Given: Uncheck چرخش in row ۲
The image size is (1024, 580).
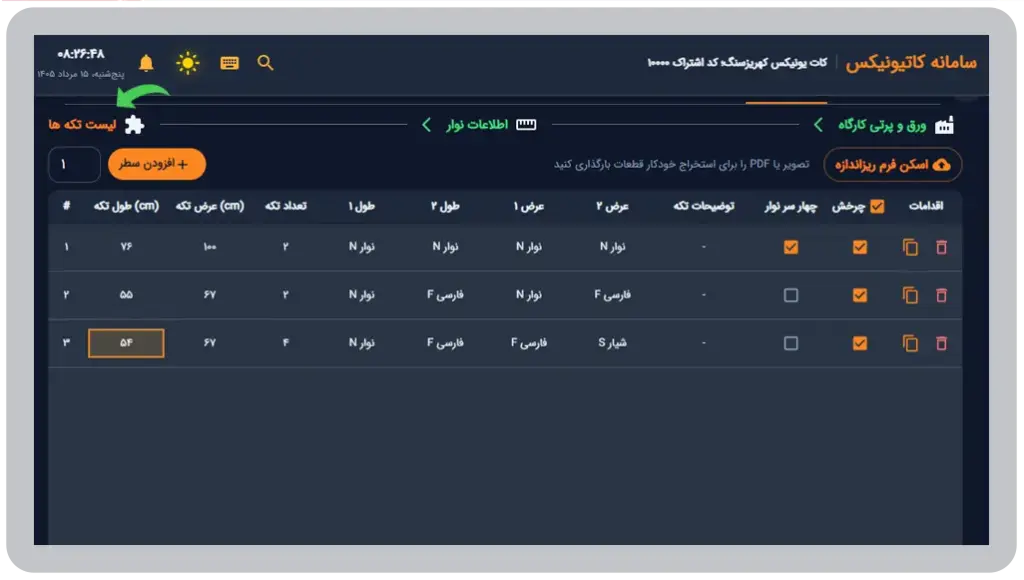Looking at the screenshot, I should (x=860, y=295).
